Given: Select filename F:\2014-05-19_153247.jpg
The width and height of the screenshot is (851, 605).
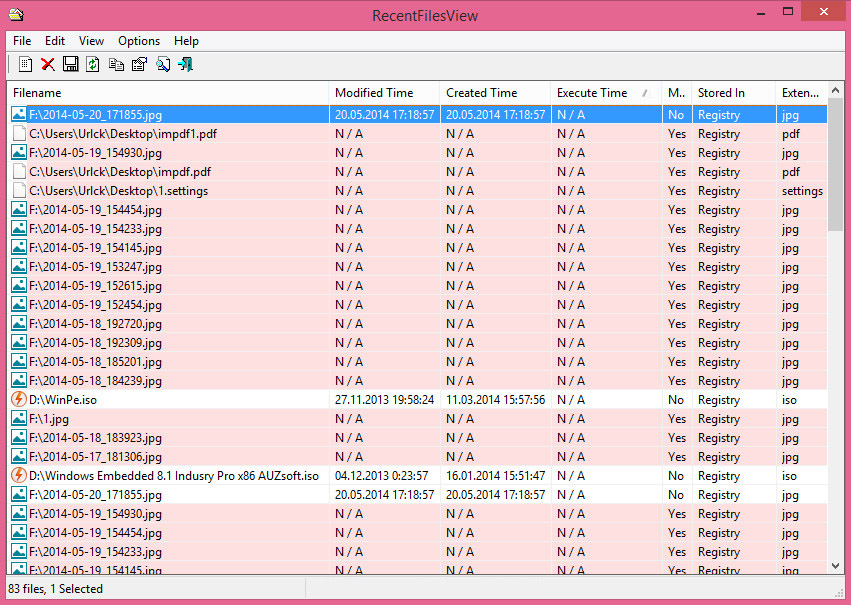Looking at the screenshot, I should tap(96, 267).
